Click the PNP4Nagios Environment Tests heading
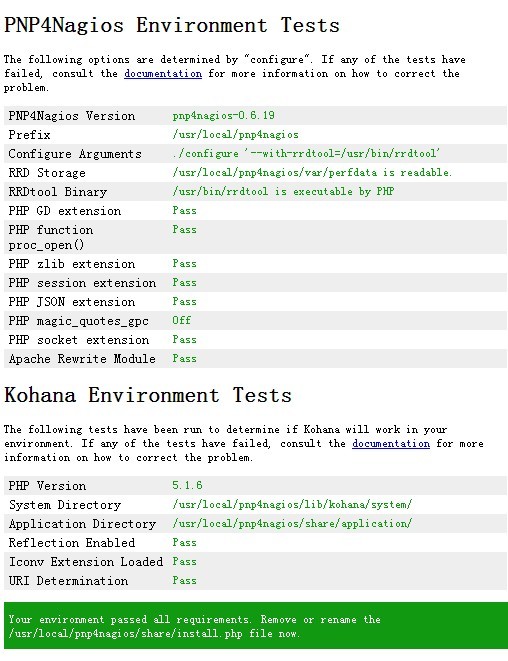 pyautogui.click(x=172, y=25)
